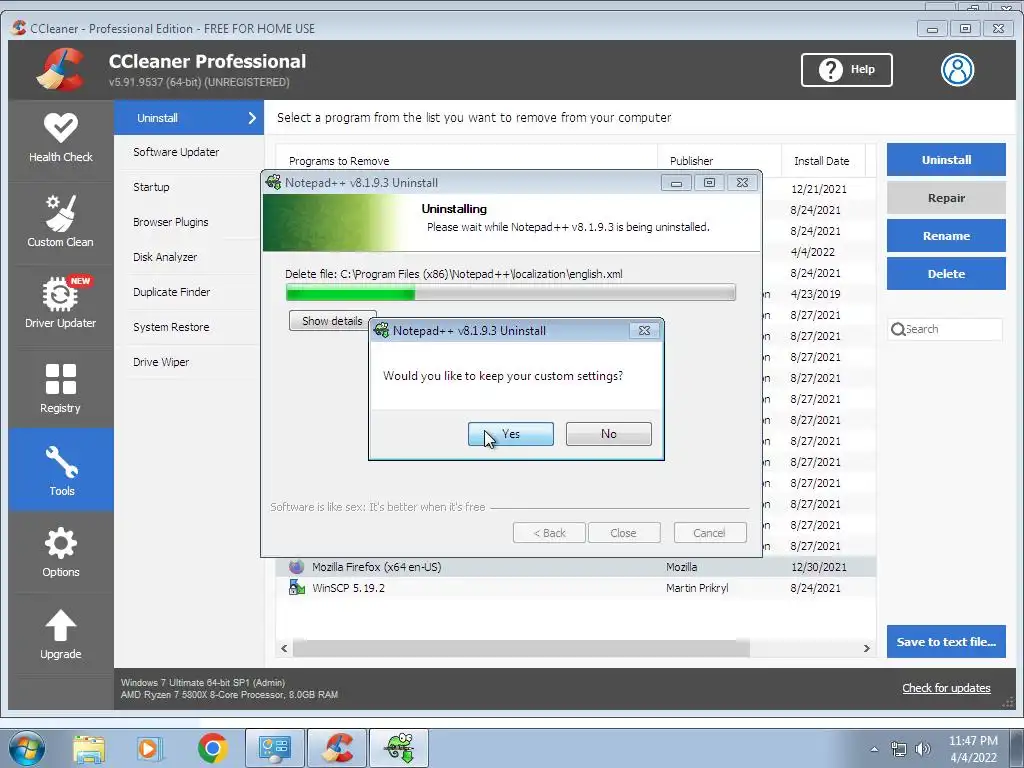Click the Rename button
This screenshot has width=1024, height=768.
click(946, 236)
